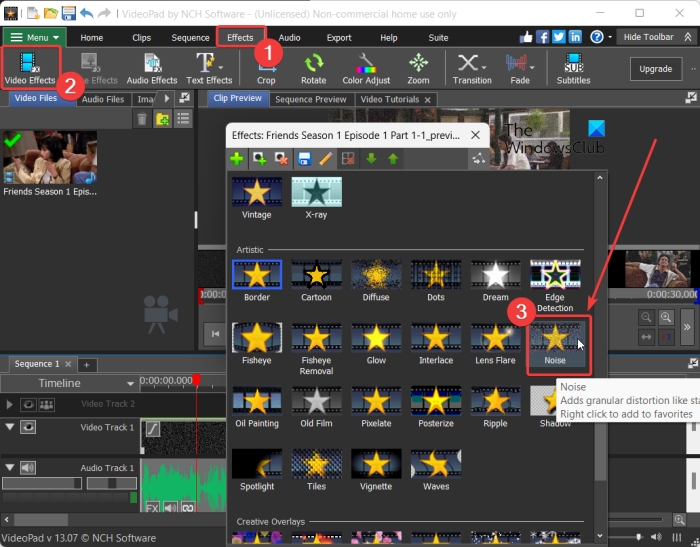The height and width of the screenshot is (547, 700).
Task: Click Hide Toolbar button
Action: (x=656, y=37)
